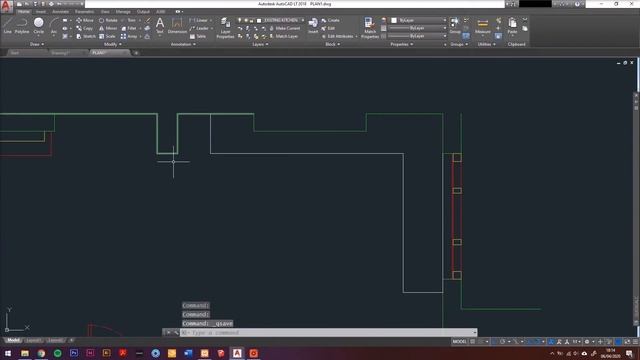This screenshot has height=360, width=640.
Task: Click the Scale tool
Action: tap(107, 36)
